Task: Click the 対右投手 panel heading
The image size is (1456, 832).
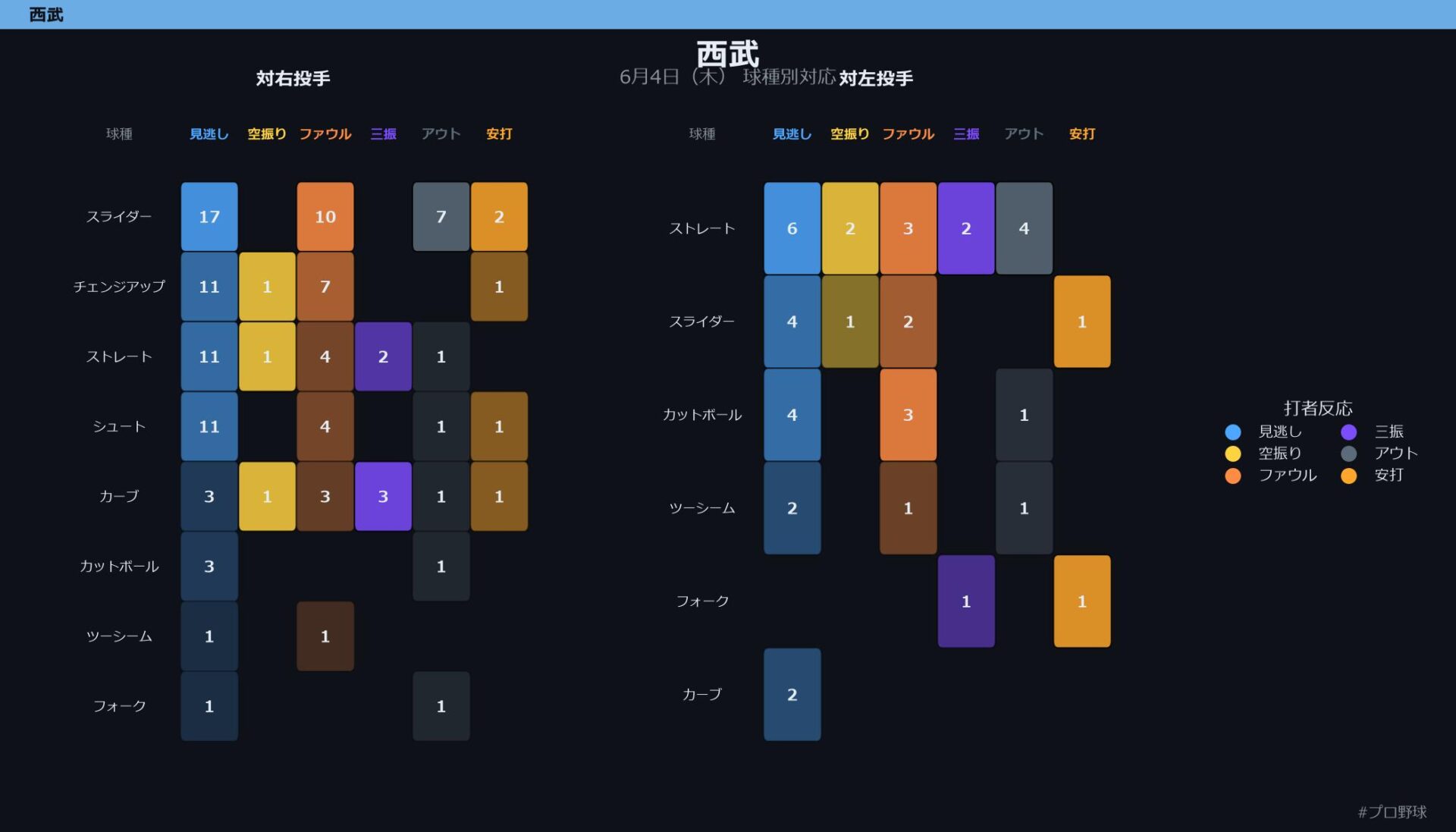Action: (293, 78)
